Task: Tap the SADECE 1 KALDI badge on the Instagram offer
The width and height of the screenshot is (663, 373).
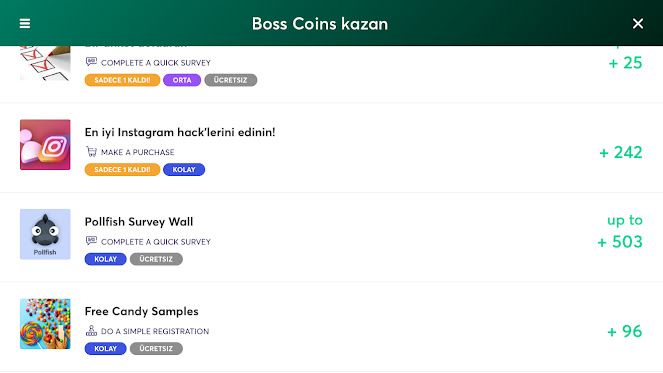Action: tap(122, 170)
